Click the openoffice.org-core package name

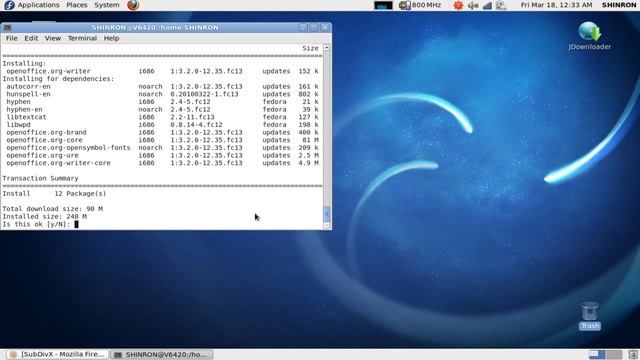coord(44,140)
